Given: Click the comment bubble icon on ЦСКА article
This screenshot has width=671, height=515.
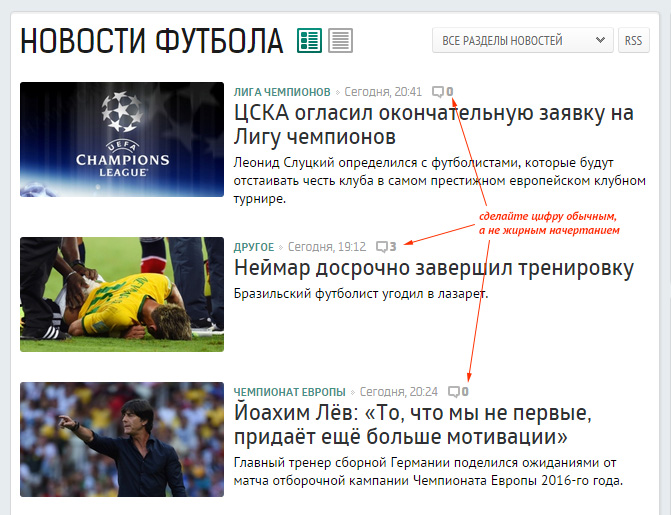Looking at the screenshot, I should 438,92.
